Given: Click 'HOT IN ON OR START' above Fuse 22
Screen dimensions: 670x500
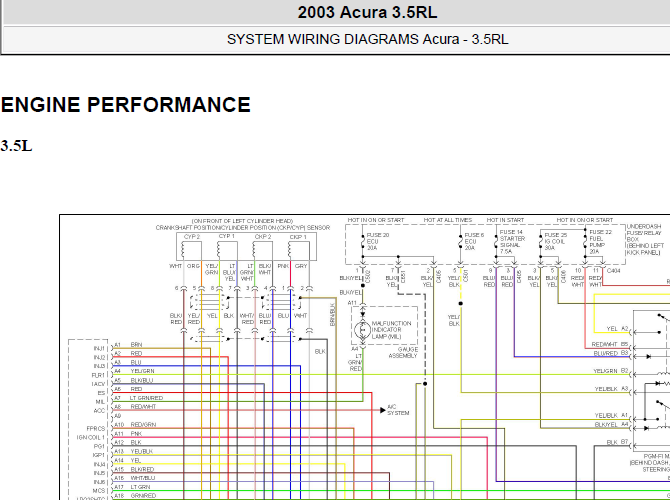Looking at the screenshot, I should pyautogui.click(x=585, y=220).
